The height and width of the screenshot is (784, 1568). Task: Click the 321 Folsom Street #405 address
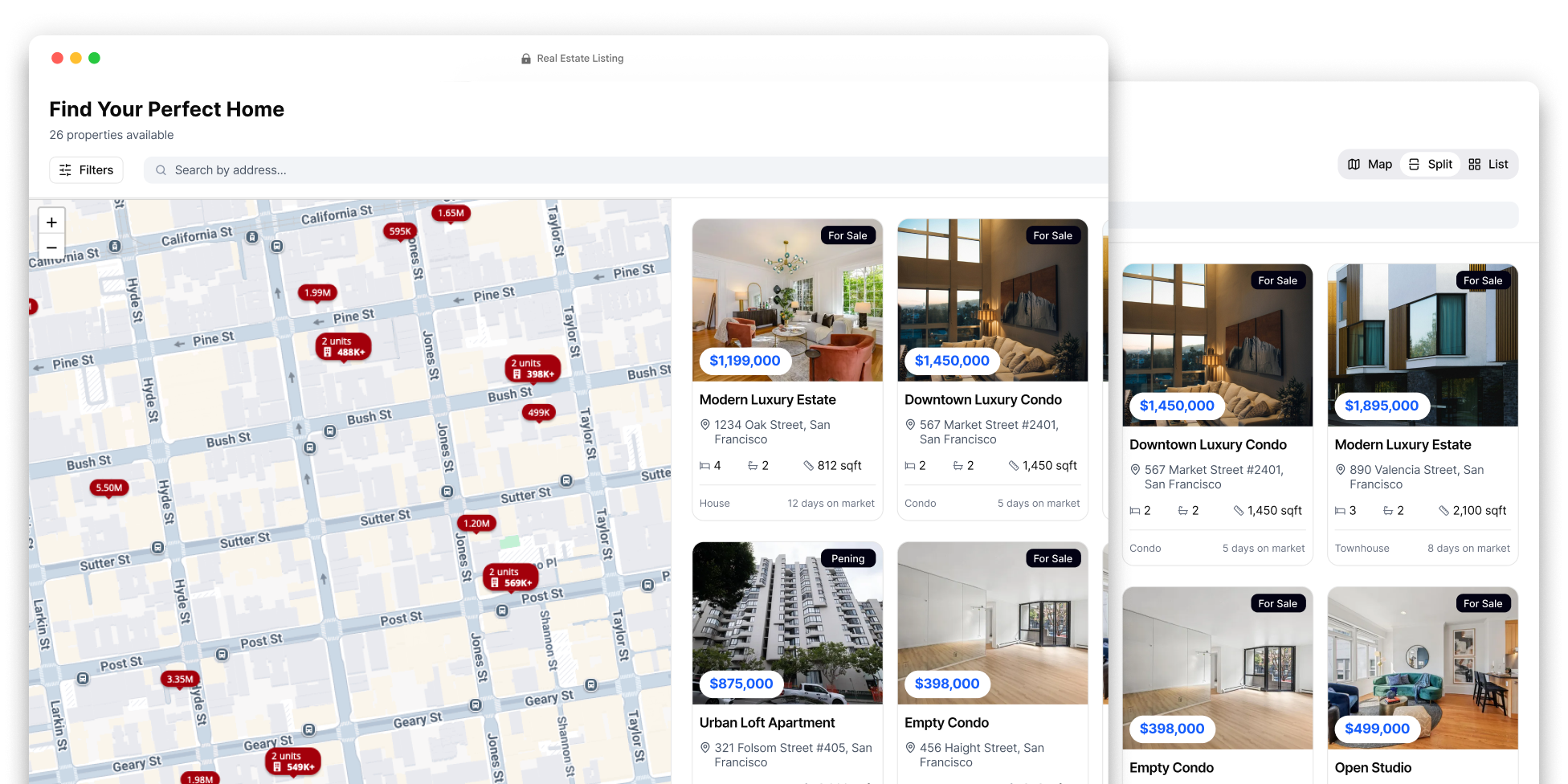[x=793, y=755]
